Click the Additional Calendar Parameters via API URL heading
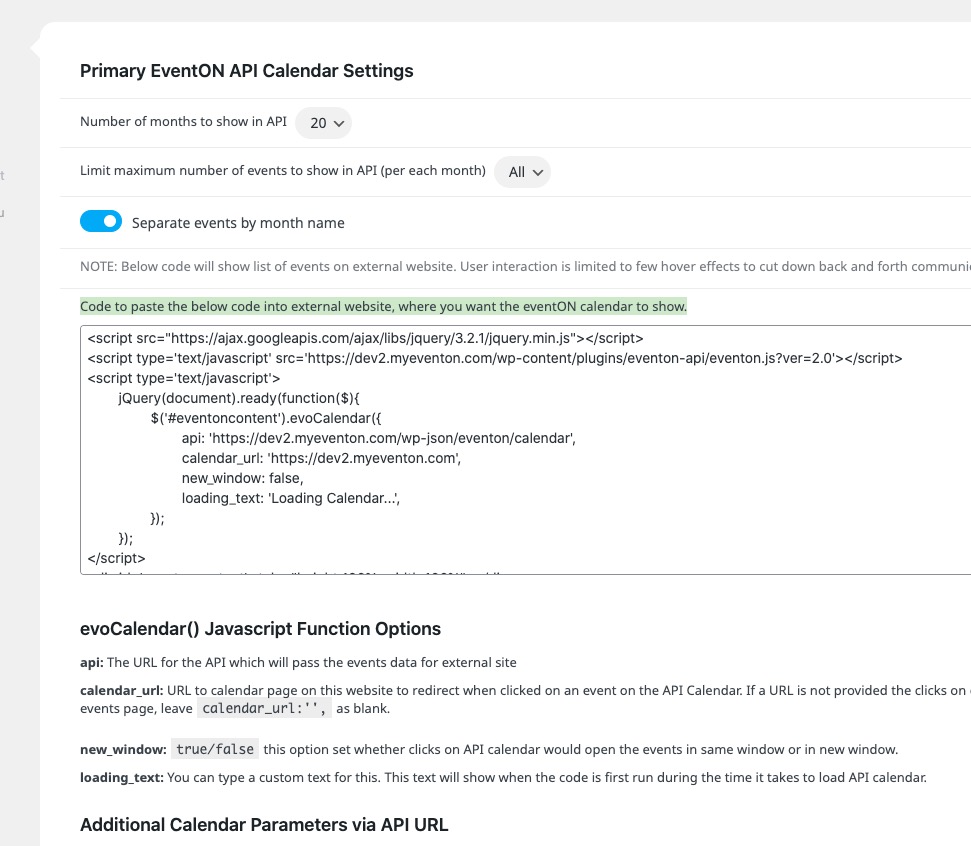Viewport: 971px width, 846px height. pos(264,825)
